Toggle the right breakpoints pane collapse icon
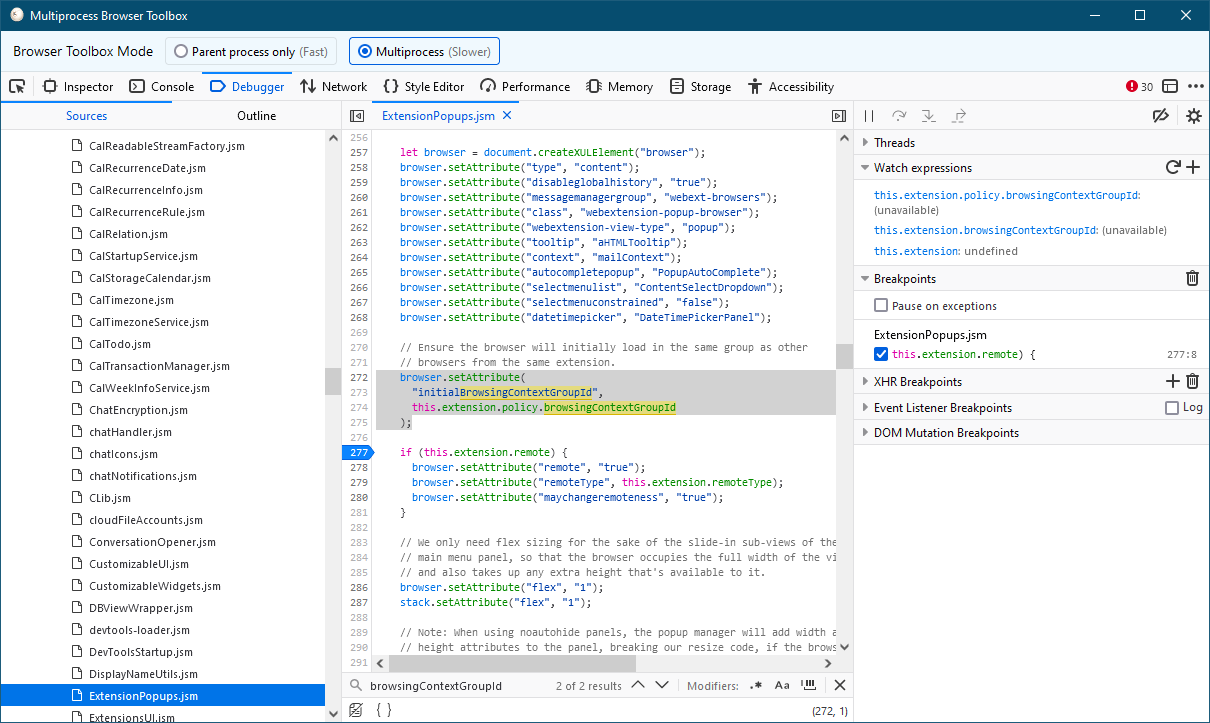This screenshot has width=1210, height=723. tap(839, 116)
